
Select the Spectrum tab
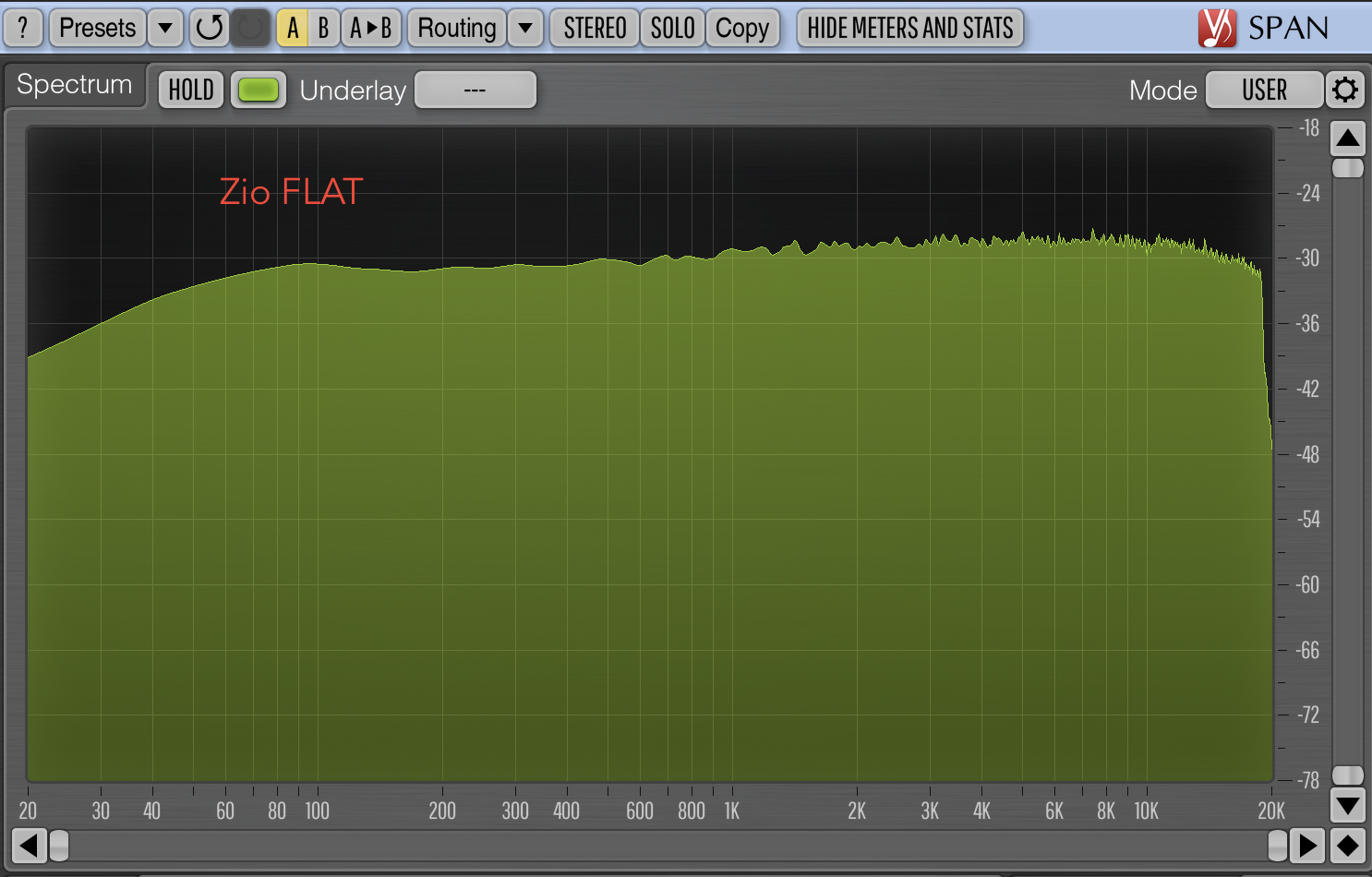pos(75,84)
